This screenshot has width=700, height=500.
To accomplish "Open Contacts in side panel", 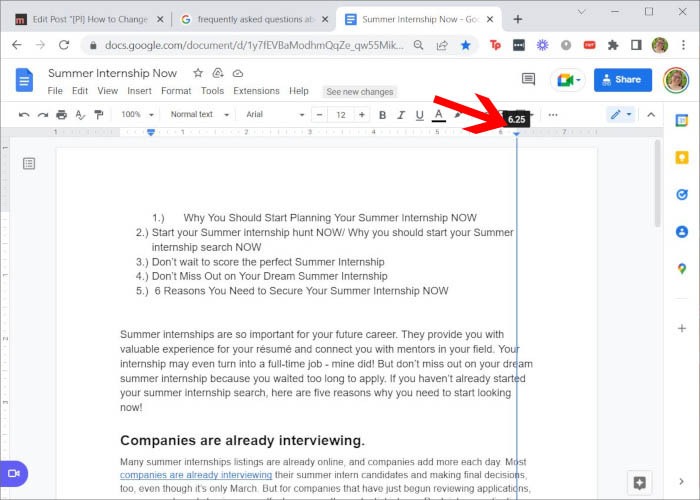I will tap(682, 232).
